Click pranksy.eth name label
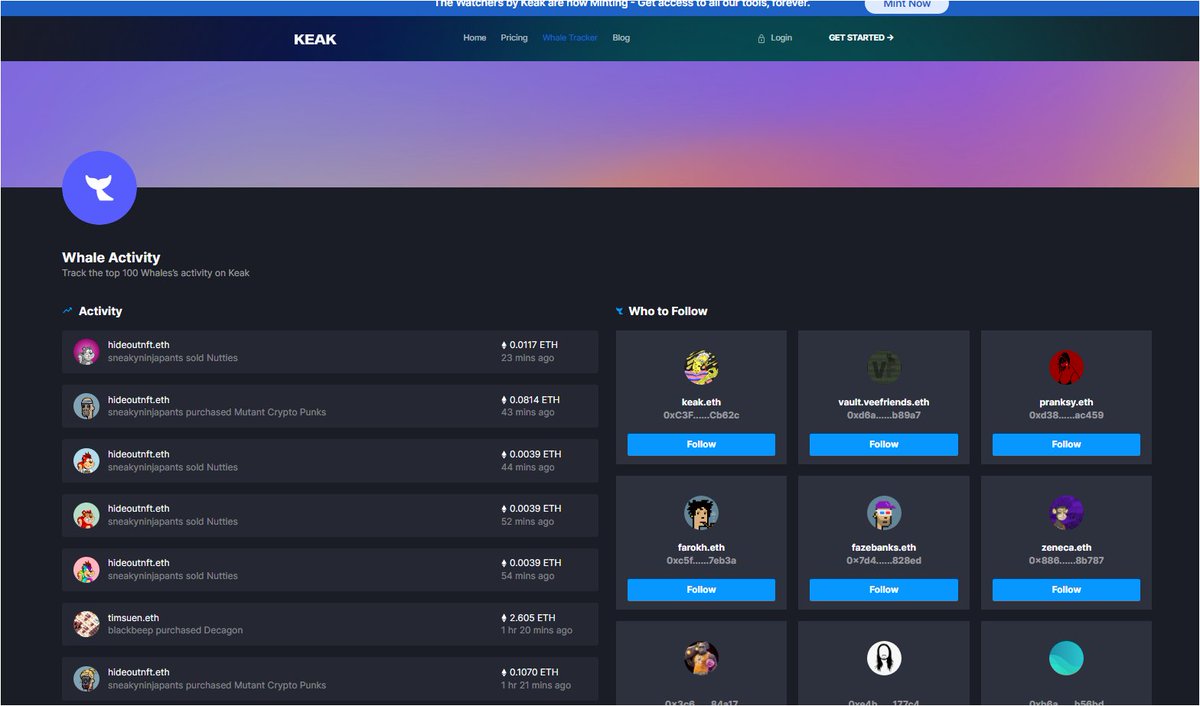1200x706 pixels. pos(1066,403)
